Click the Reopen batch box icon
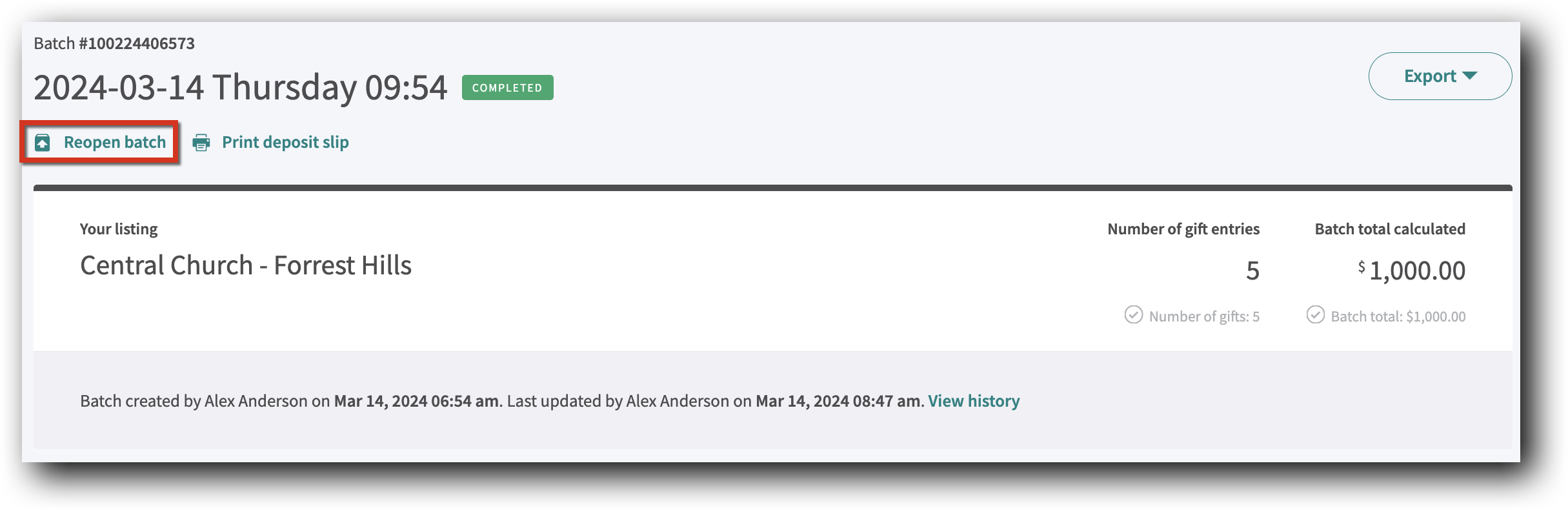Viewport: 1568px width, 510px height. pyautogui.click(x=43, y=143)
